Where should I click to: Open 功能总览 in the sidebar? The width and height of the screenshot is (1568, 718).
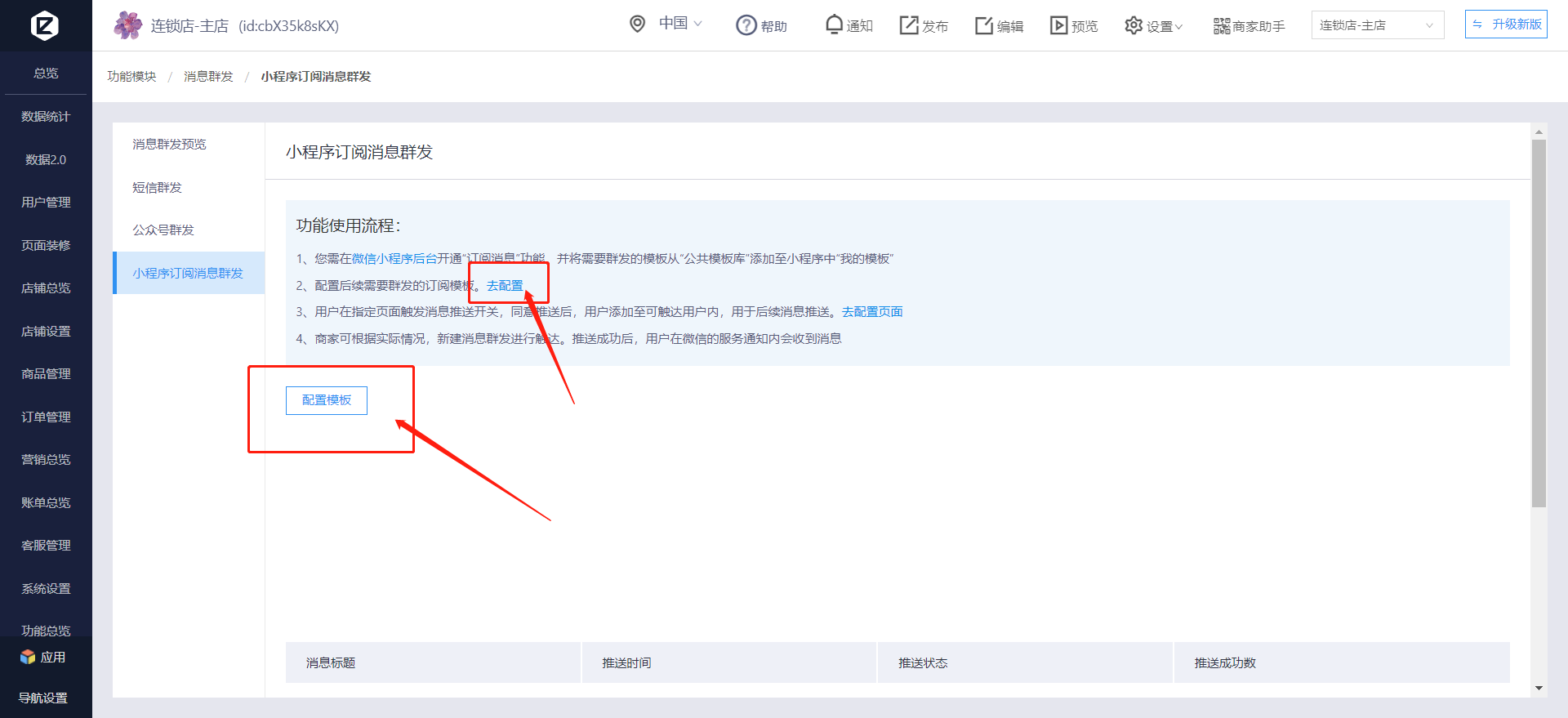pos(46,630)
